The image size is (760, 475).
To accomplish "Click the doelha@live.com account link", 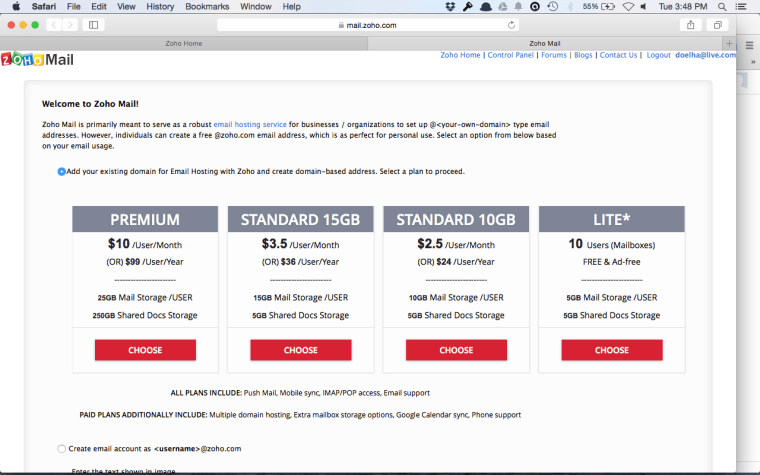I will click(705, 55).
